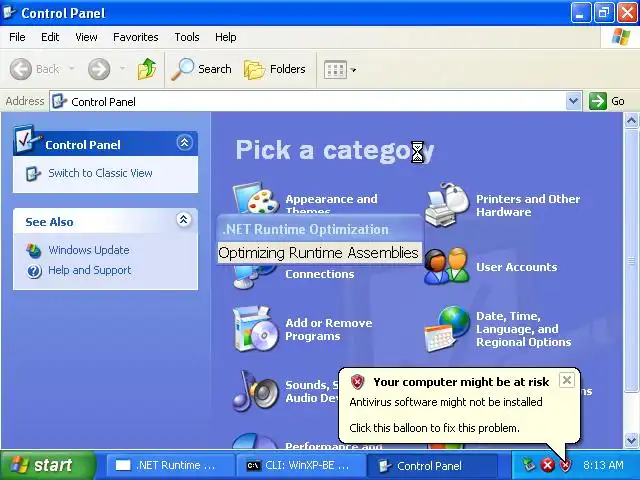
Task: Click the Help and Support question icon
Action: pos(34,271)
